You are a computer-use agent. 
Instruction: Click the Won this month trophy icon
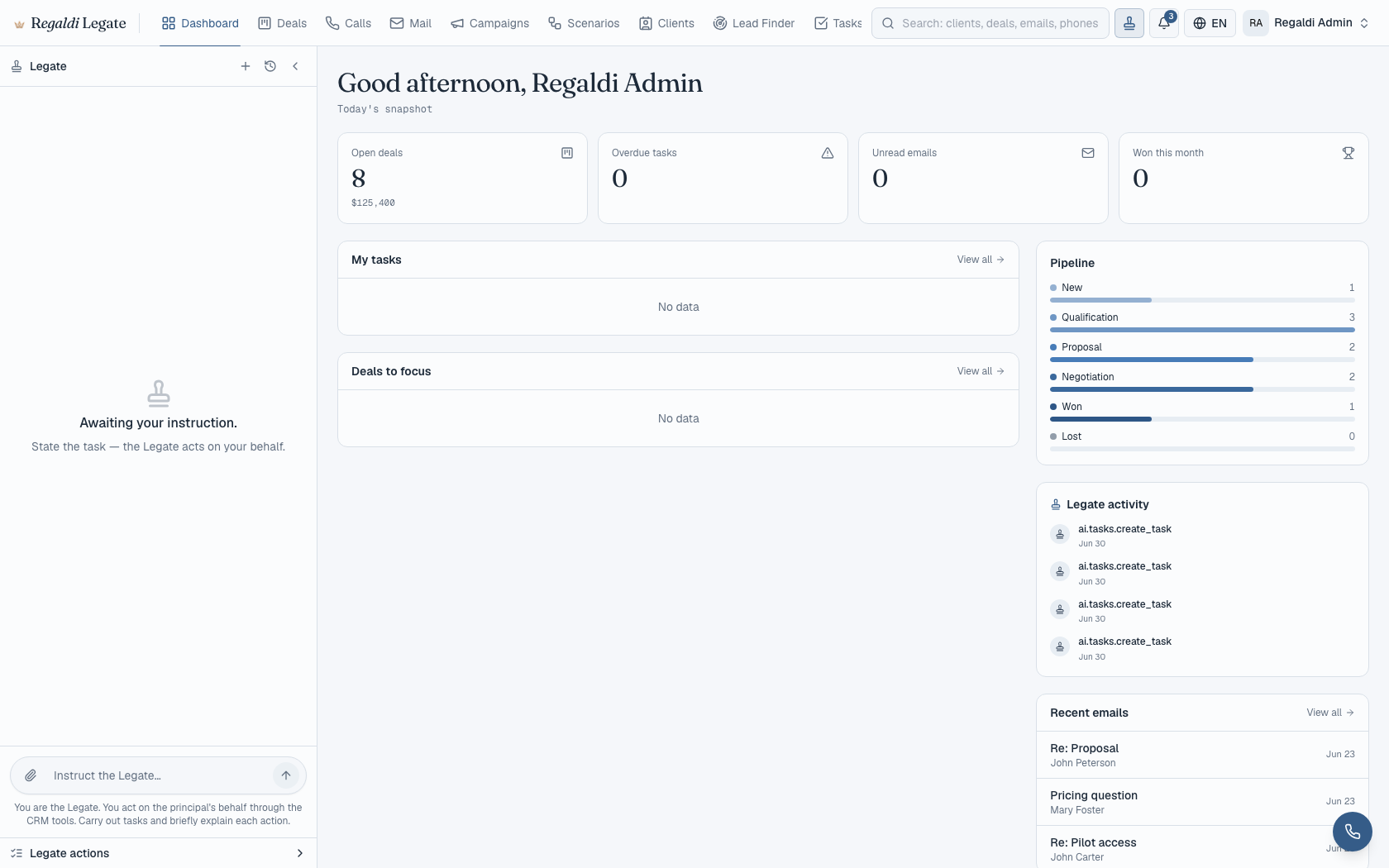pos(1348,153)
